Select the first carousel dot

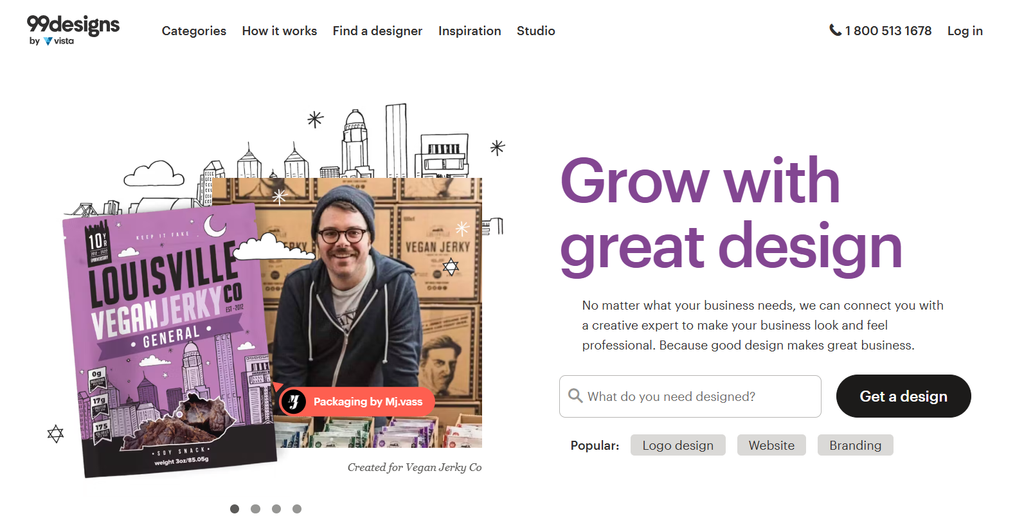[234, 509]
